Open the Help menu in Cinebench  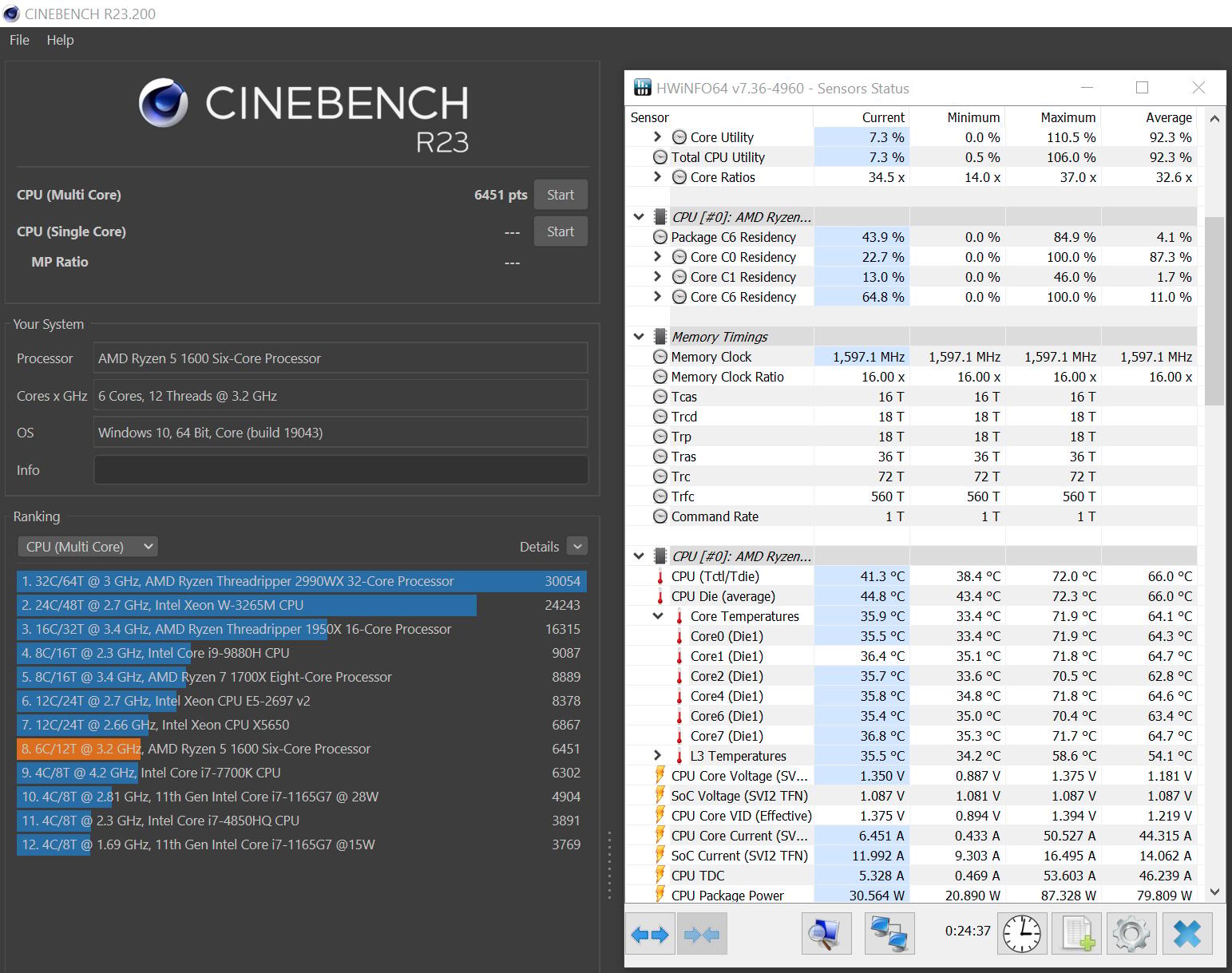pos(60,40)
